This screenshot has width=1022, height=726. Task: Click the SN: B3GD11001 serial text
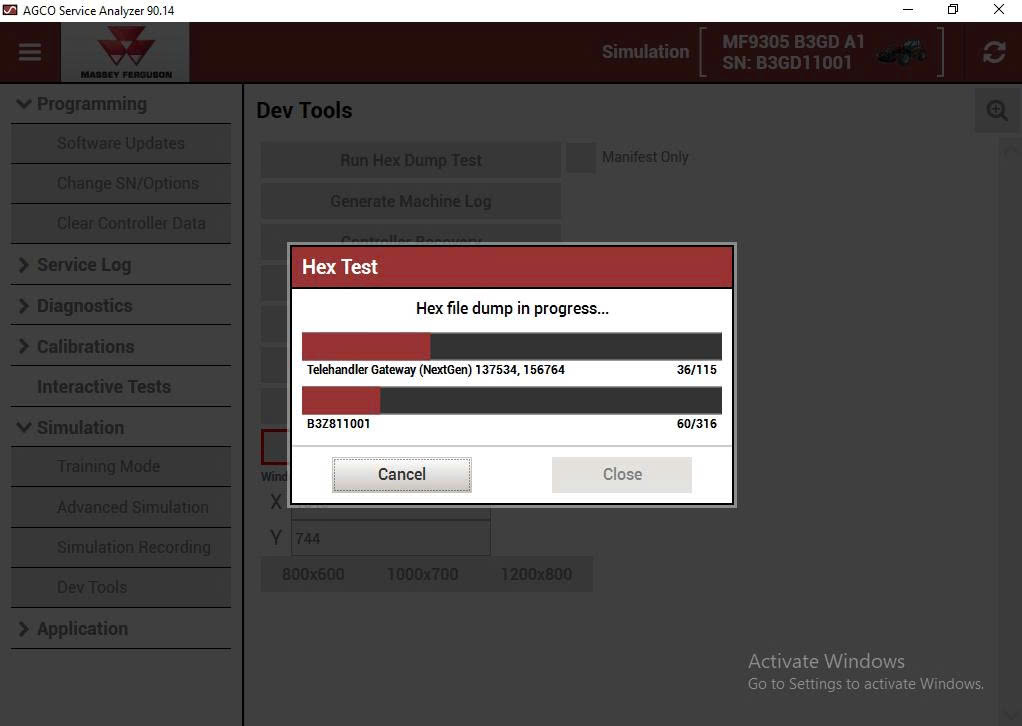pos(787,63)
